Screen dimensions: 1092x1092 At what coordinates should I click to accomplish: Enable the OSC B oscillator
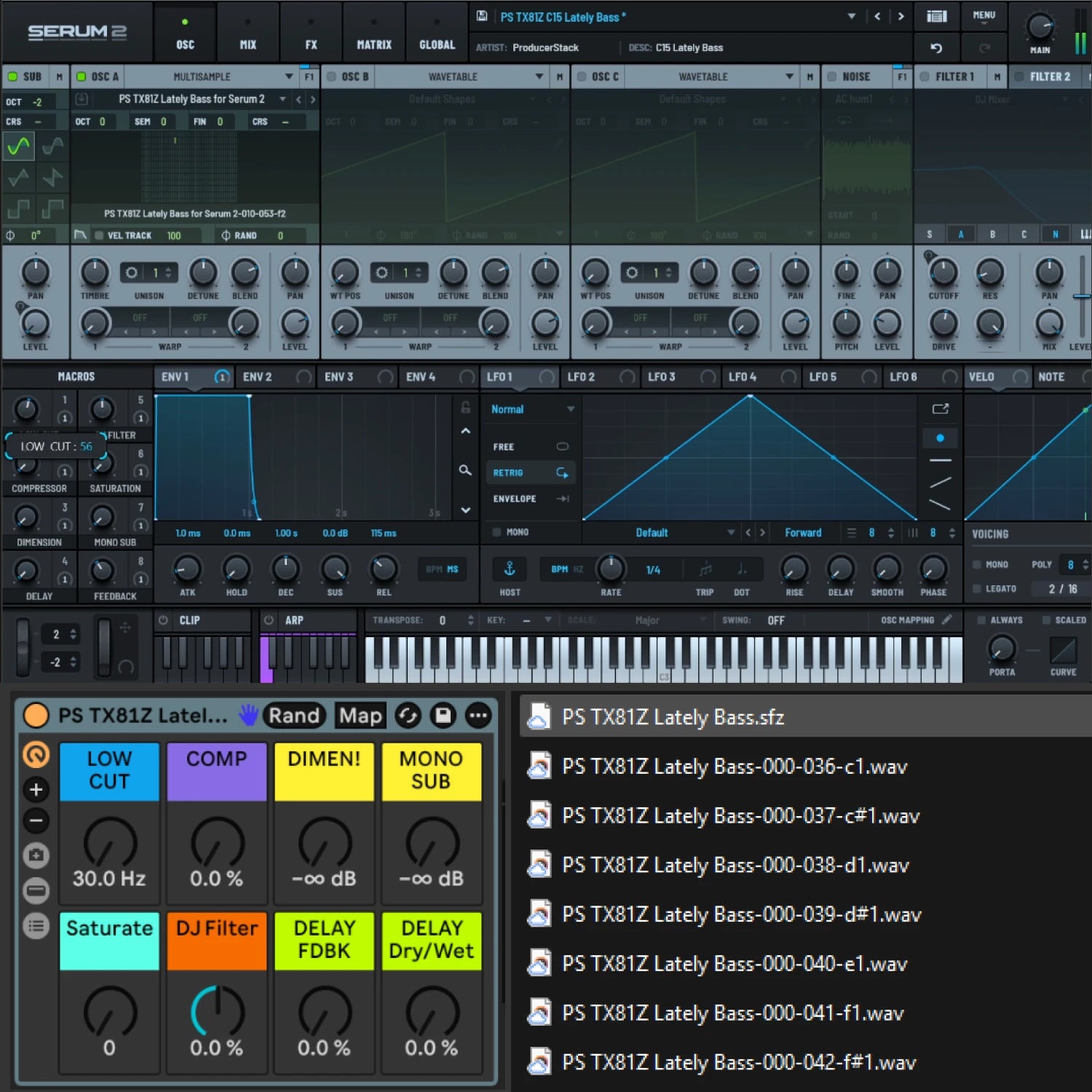point(332,76)
